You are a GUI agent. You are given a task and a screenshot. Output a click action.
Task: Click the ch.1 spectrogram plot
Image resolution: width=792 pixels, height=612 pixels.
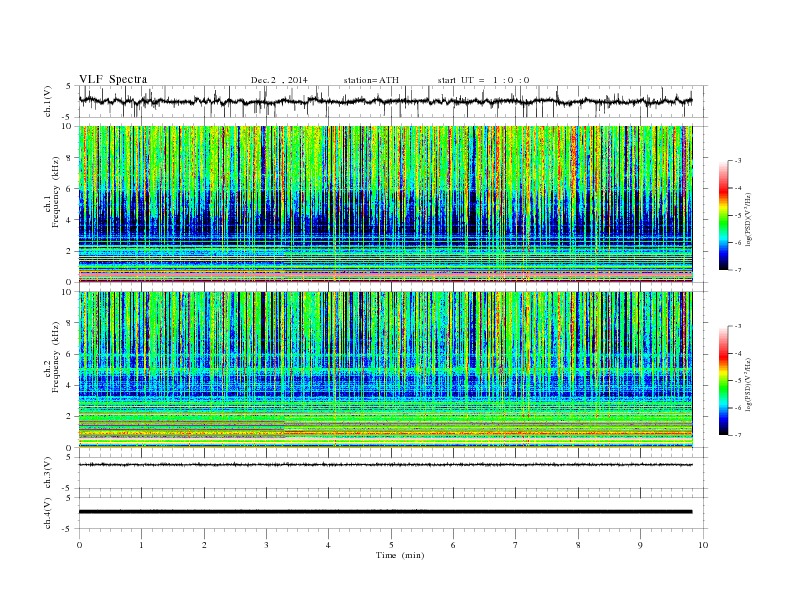point(385,204)
